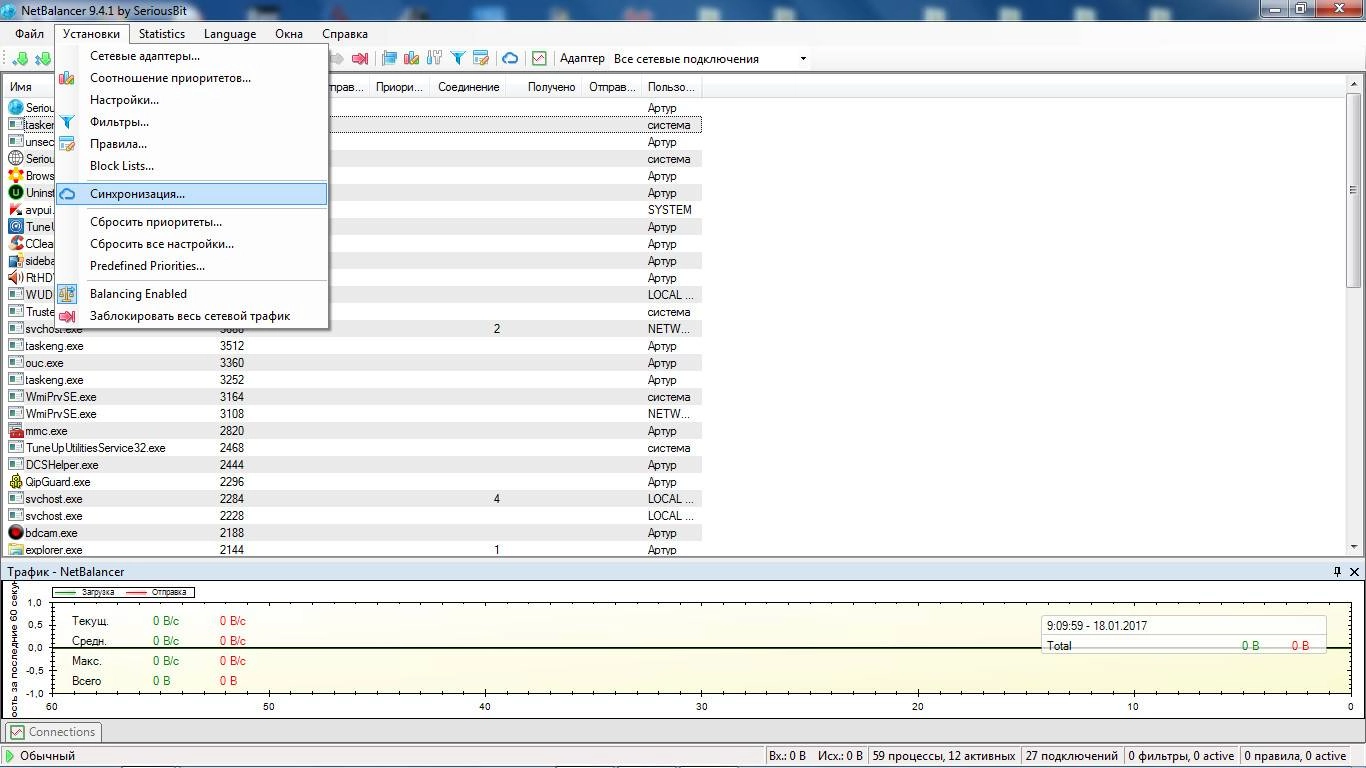Open the Окна menu
Viewport: 1366px width, 768px height.
(289, 34)
